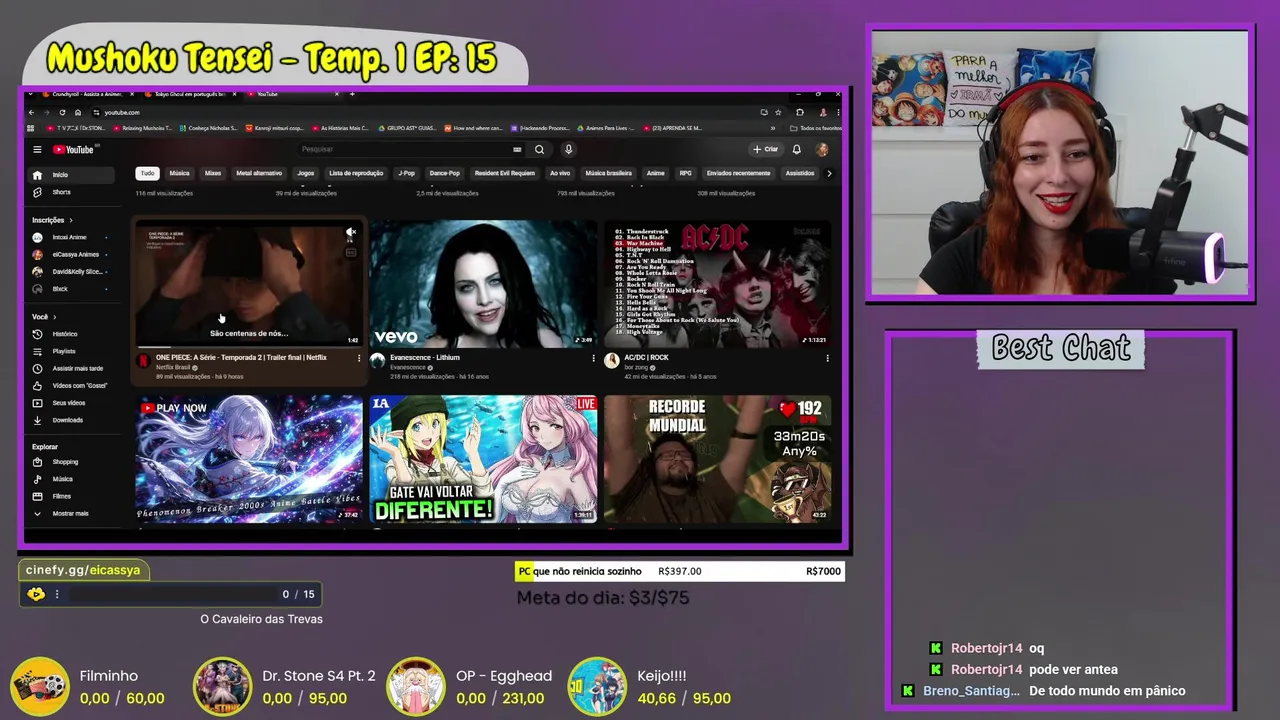Image resolution: width=1280 pixels, height=720 pixels.
Task: Open the AC/DC ROCK thumbnail
Action: click(x=717, y=284)
